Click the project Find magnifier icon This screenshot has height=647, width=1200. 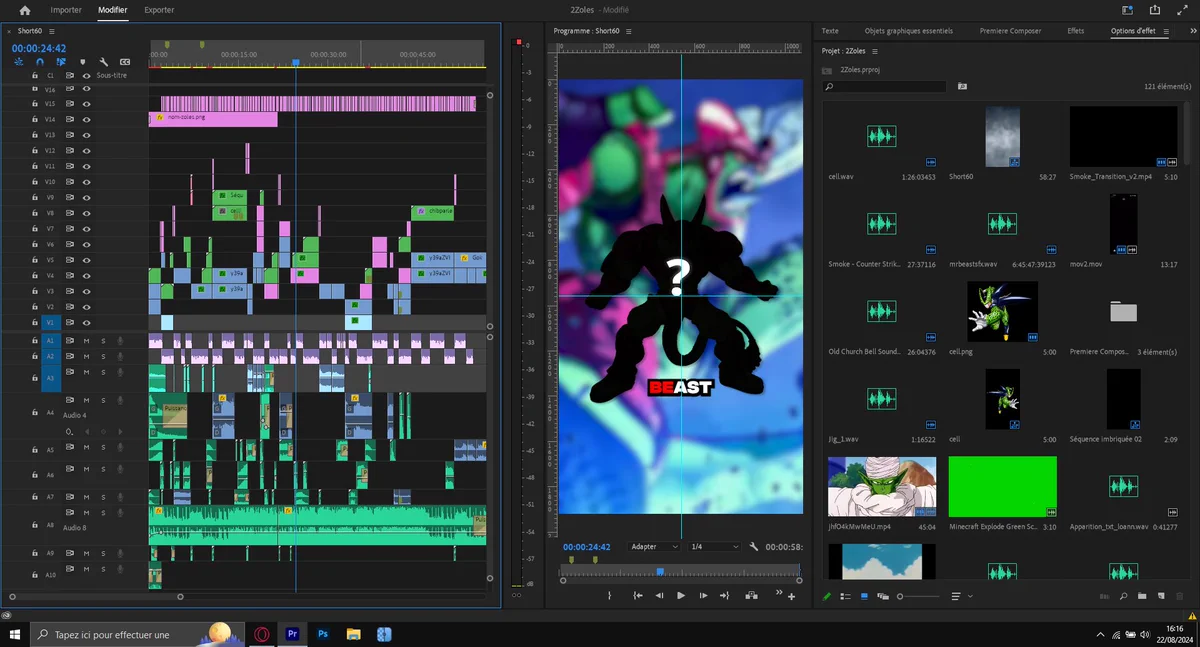(1124, 596)
